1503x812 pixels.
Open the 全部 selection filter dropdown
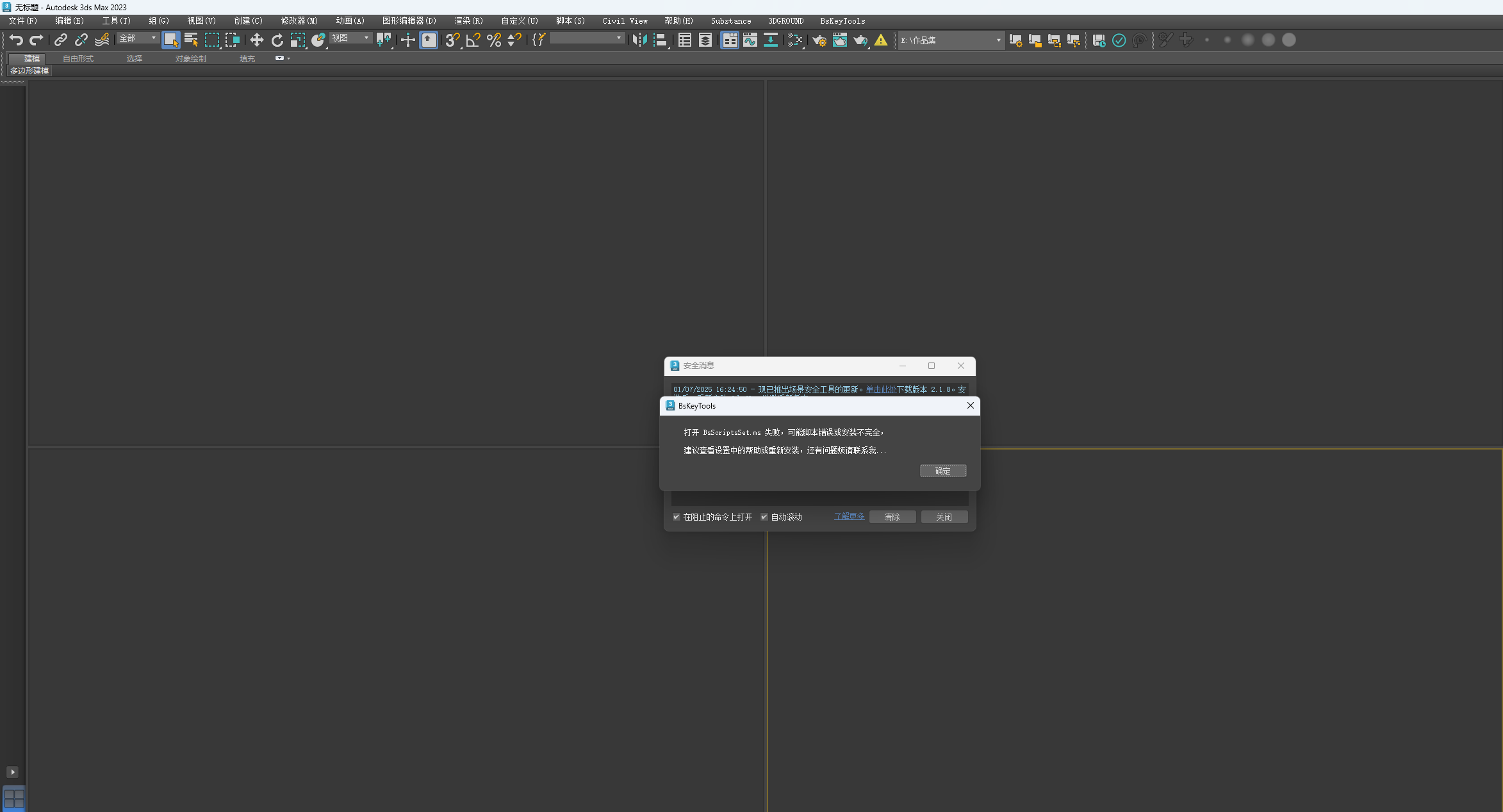coord(137,38)
